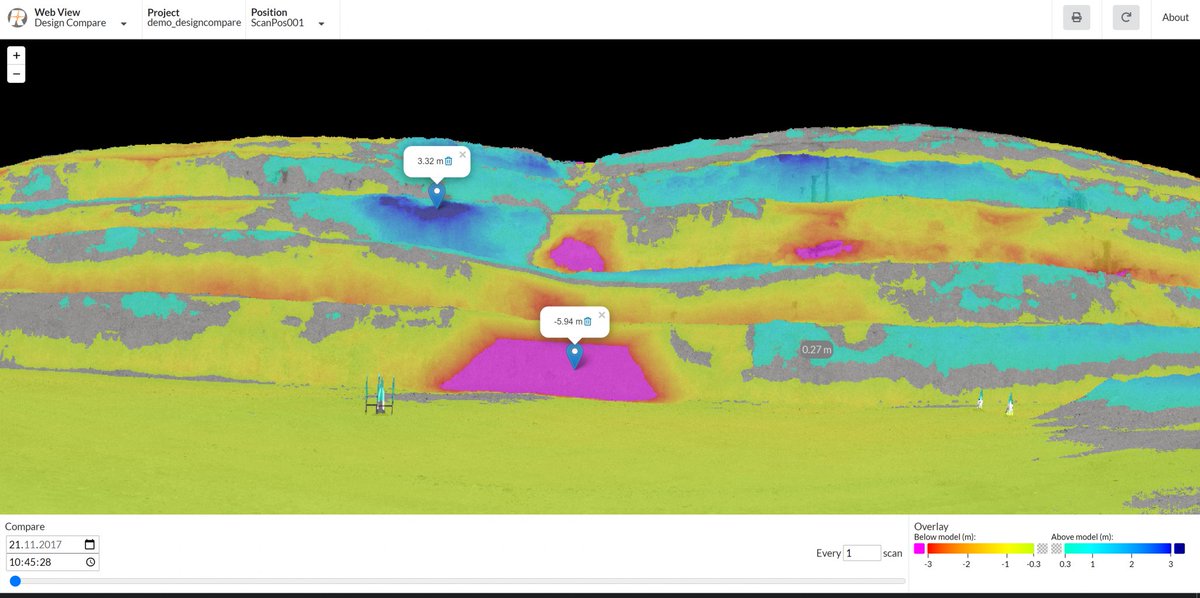
Task: Select the Position ScanPos001 header
Action: 276,12
